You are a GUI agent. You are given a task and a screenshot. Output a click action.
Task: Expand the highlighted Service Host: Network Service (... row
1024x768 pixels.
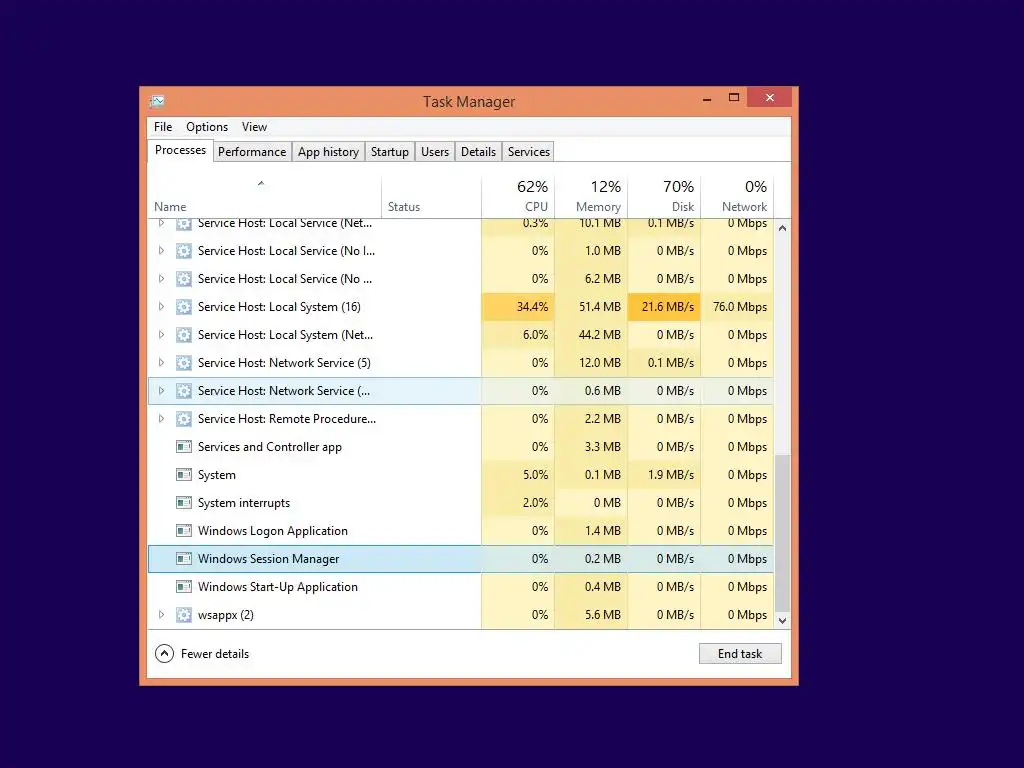(x=161, y=391)
